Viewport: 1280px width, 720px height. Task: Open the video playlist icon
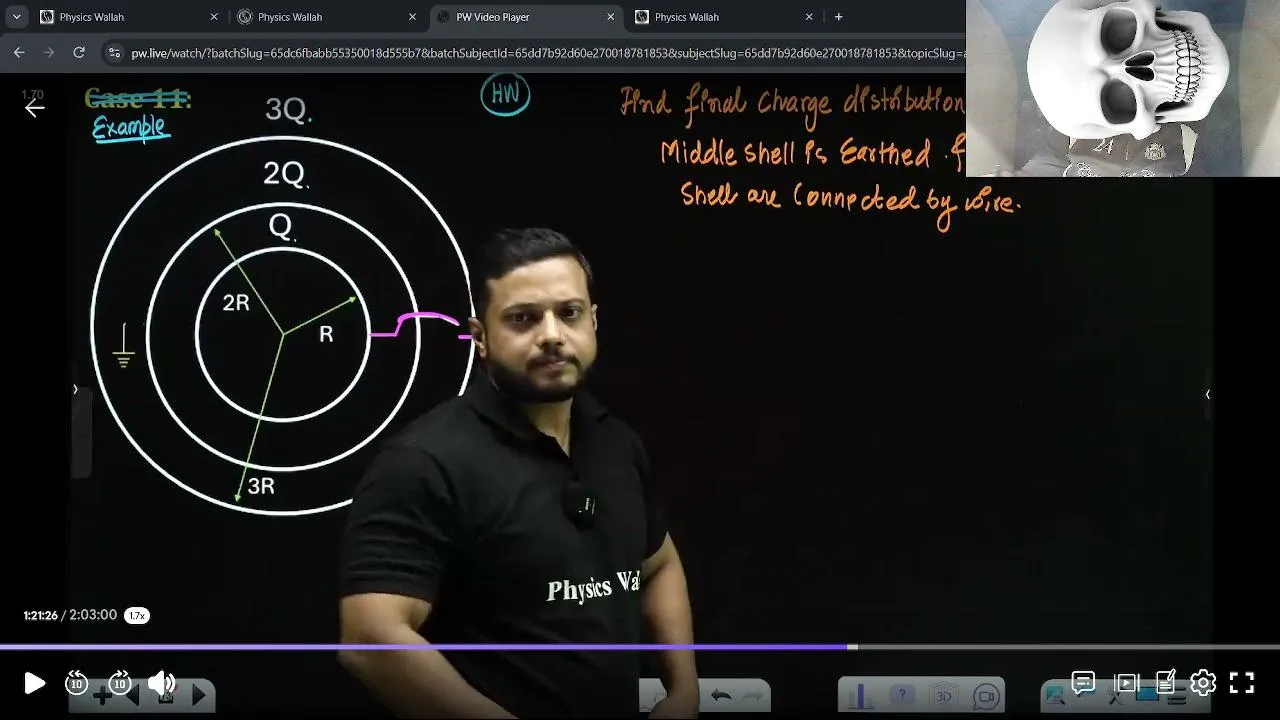1126,683
